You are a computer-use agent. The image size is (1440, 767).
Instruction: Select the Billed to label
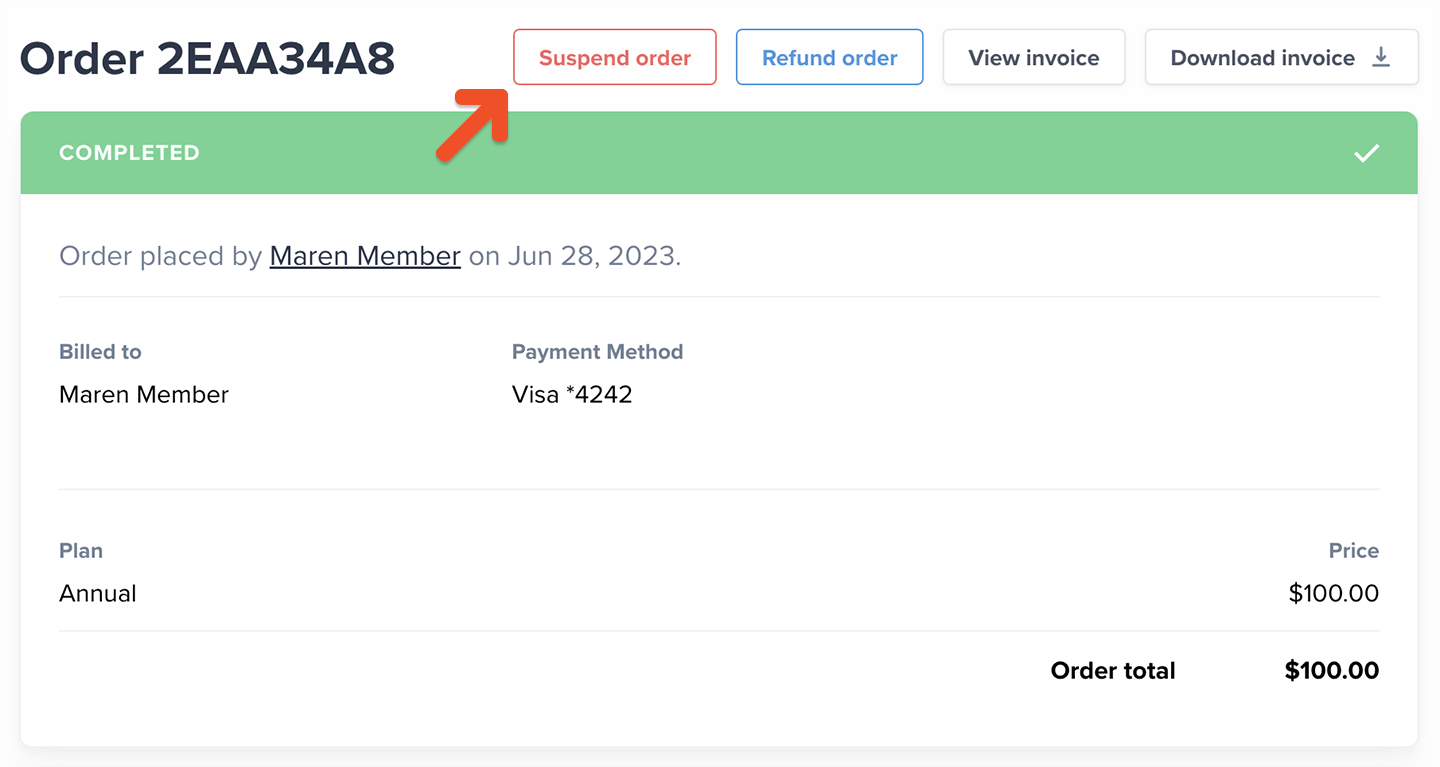(100, 352)
